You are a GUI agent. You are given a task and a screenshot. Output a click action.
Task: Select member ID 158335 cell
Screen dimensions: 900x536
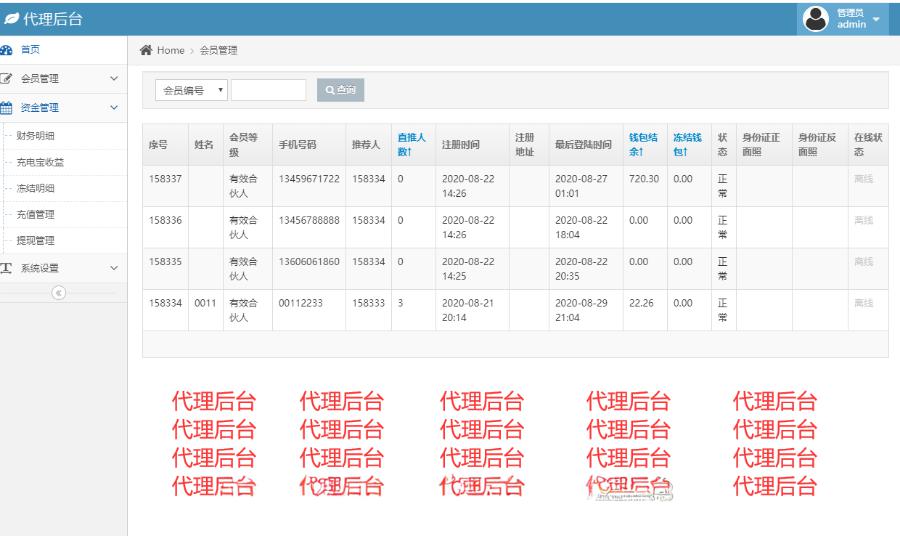(x=165, y=262)
